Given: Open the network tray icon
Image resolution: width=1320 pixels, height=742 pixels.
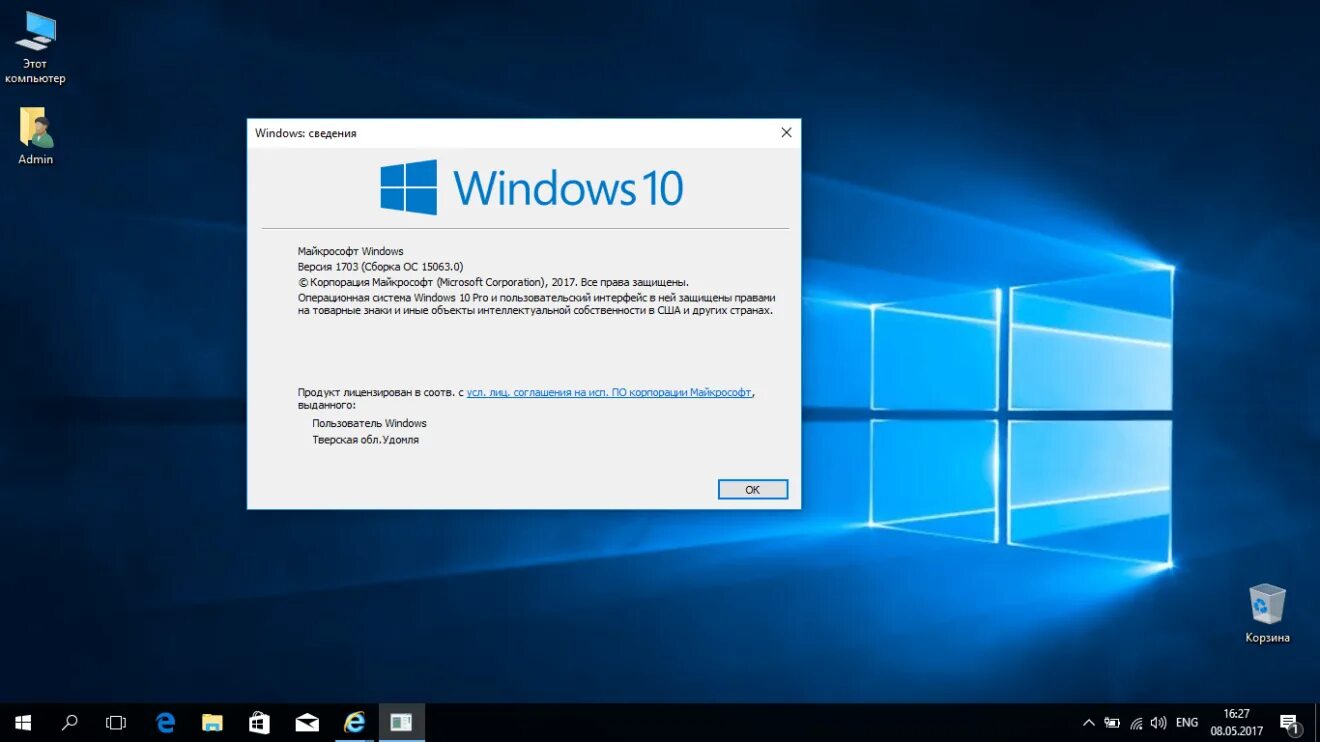Looking at the screenshot, I should click(1136, 722).
